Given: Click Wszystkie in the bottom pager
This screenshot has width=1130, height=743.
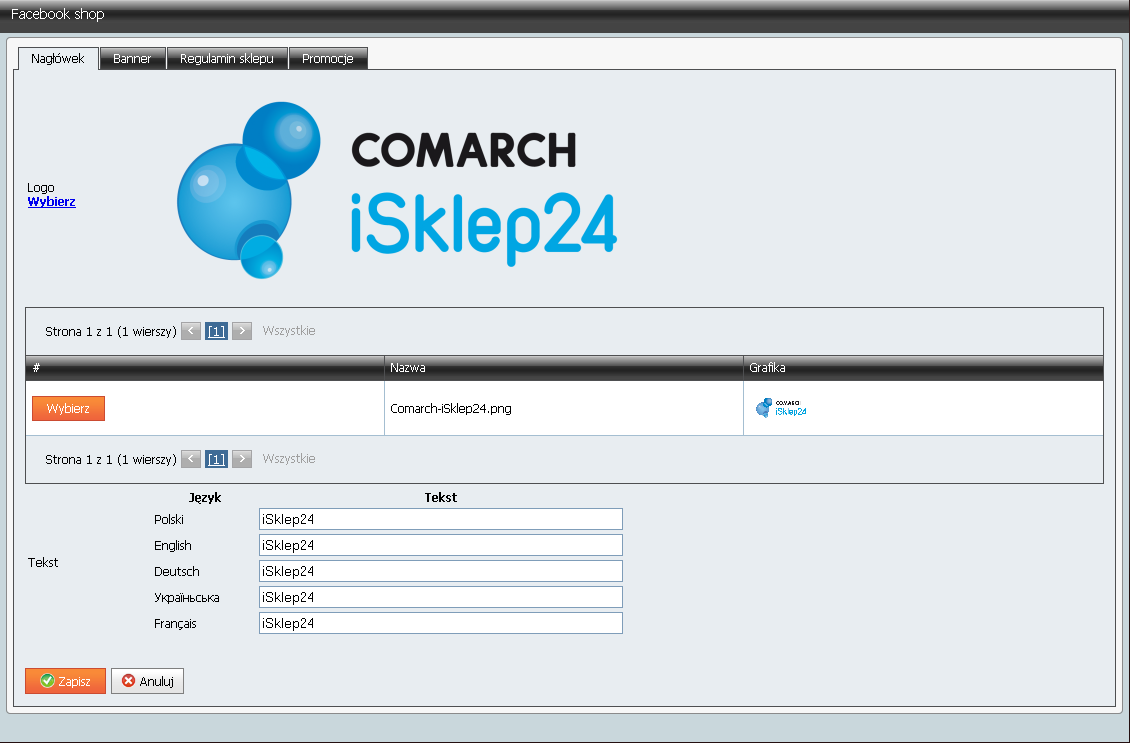Looking at the screenshot, I should click(x=289, y=458).
